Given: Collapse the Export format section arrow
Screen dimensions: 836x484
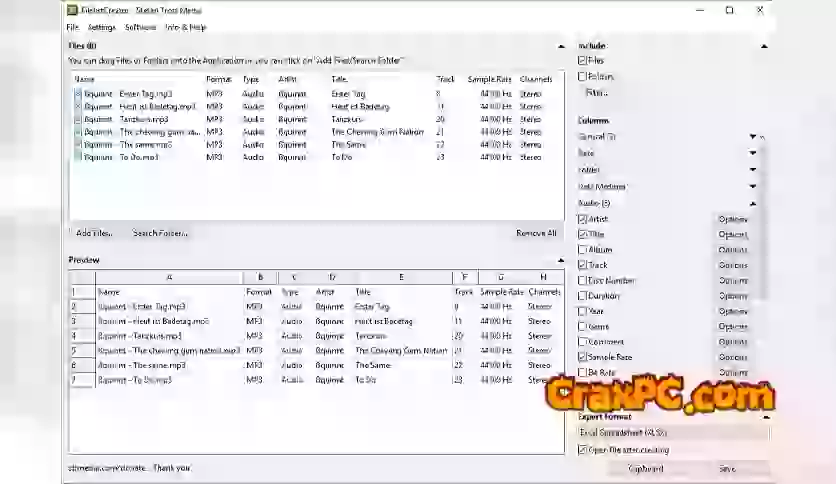Looking at the screenshot, I should click(x=764, y=417).
